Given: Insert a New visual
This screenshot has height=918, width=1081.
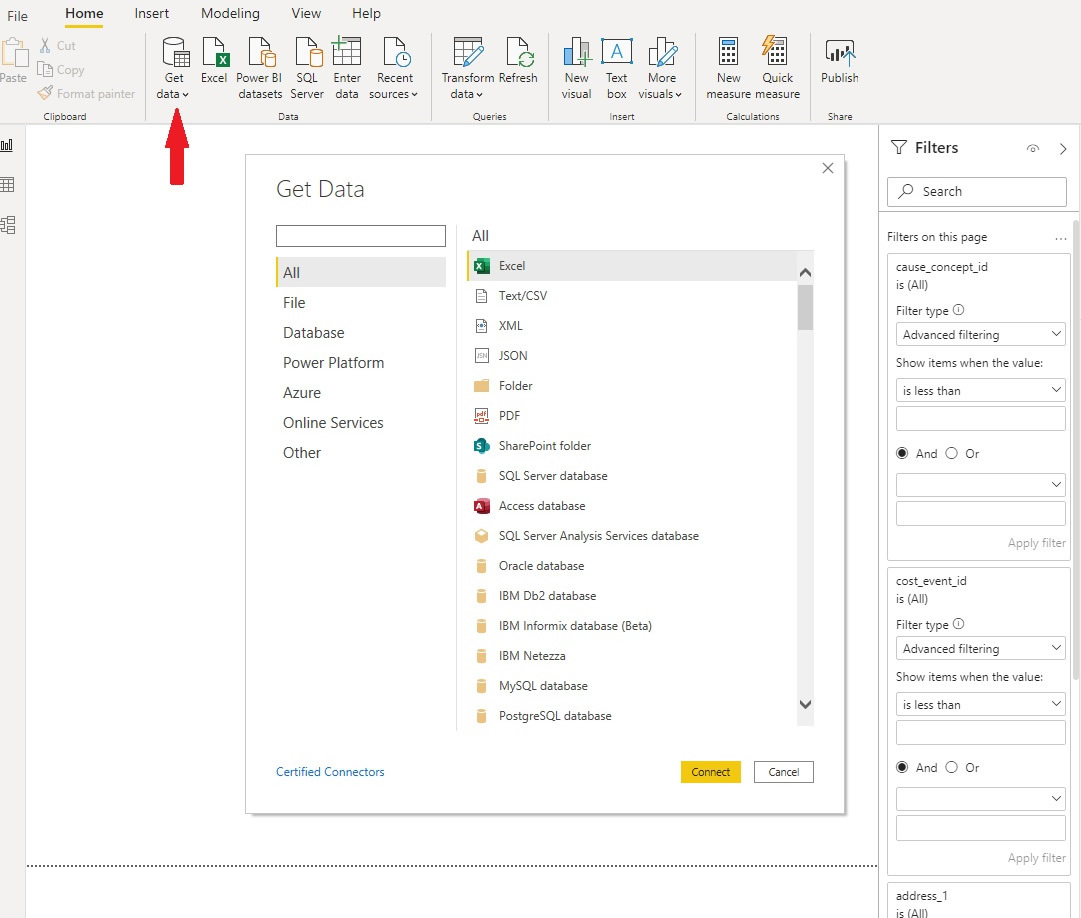Looking at the screenshot, I should tap(576, 68).
